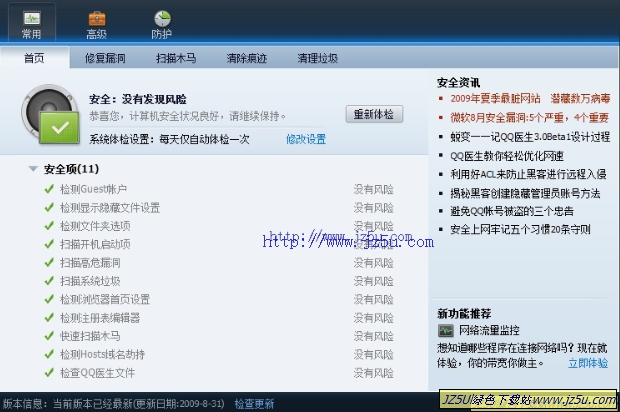620x412 pixels.
Task: Switch to the 修复漏洞 tab
Action: click(x=105, y=59)
